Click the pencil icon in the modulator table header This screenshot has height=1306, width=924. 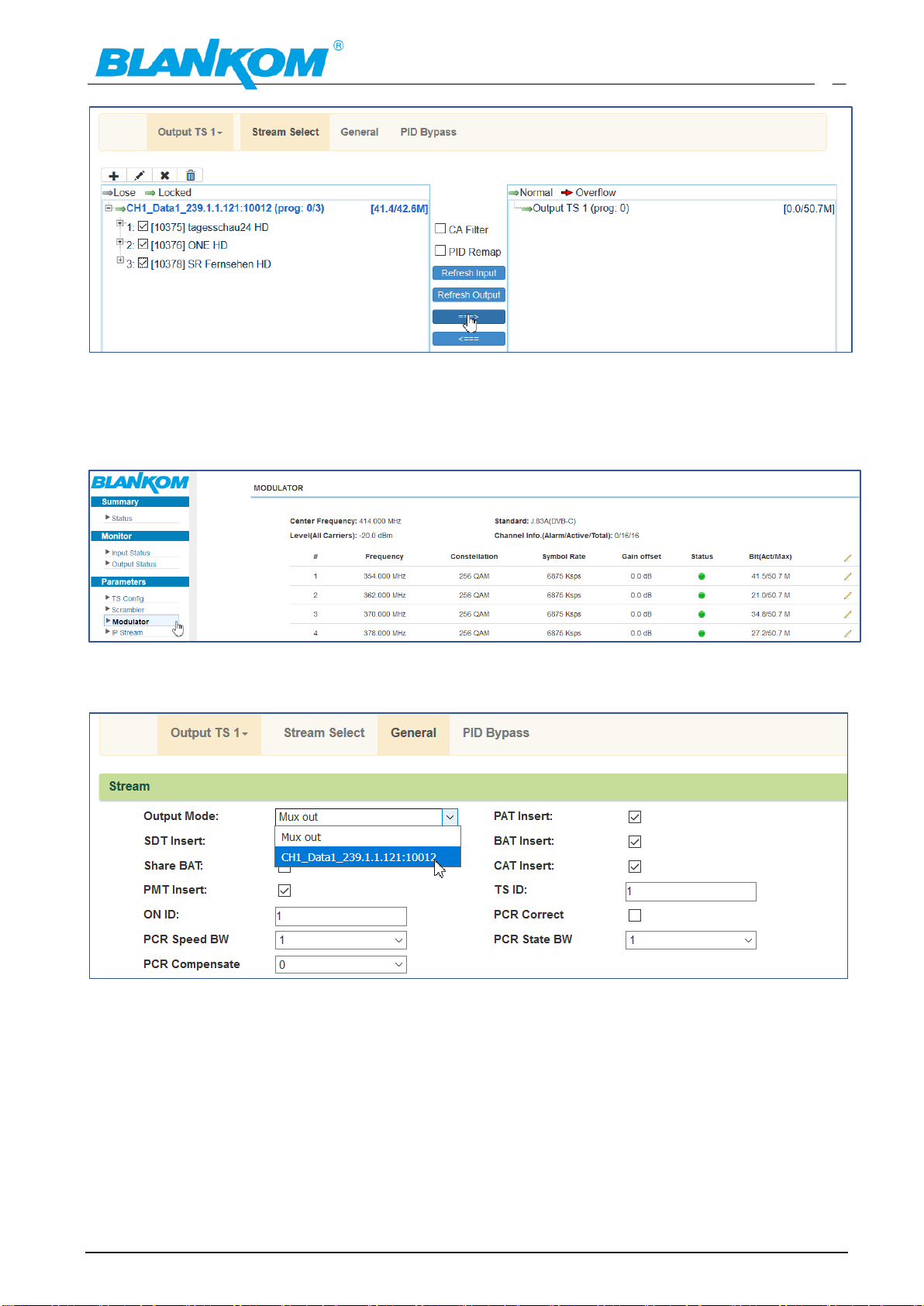(847, 558)
